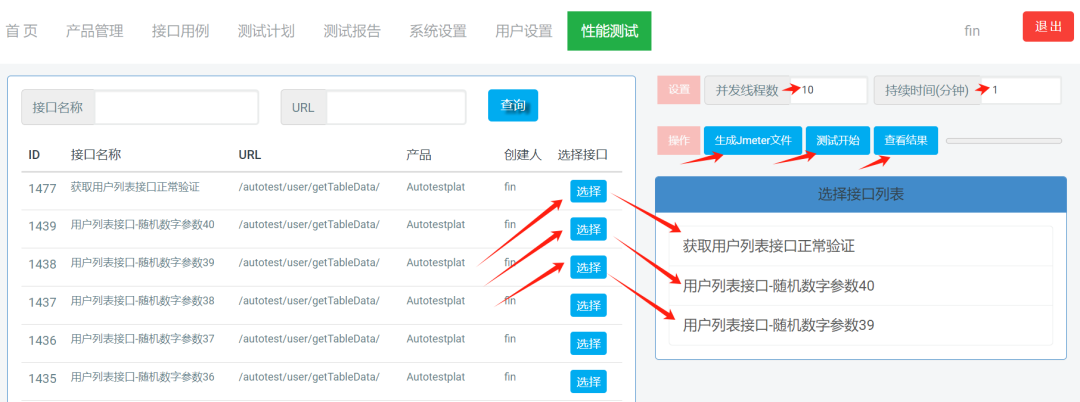Click table name 获取用户列表接口正常验证 in row 1477
Image resolution: width=1080 pixels, height=402 pixels.
click(135, 187)
